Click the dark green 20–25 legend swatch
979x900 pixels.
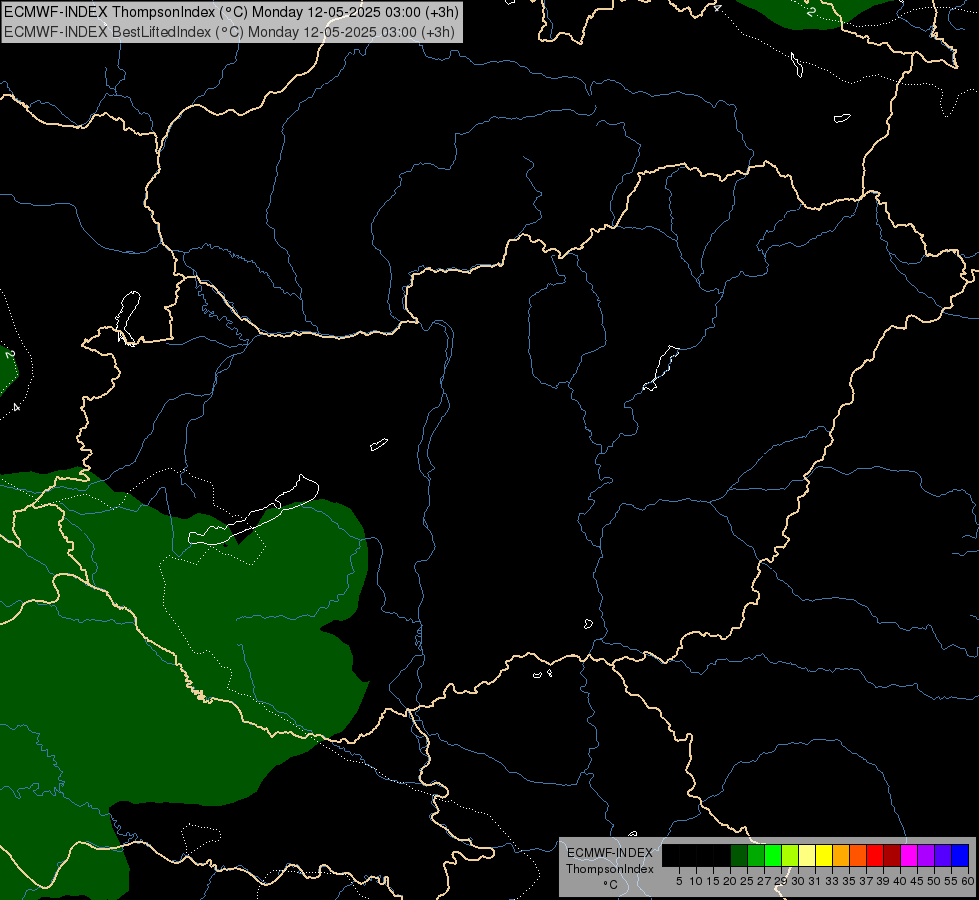click(x=739, y=855)
